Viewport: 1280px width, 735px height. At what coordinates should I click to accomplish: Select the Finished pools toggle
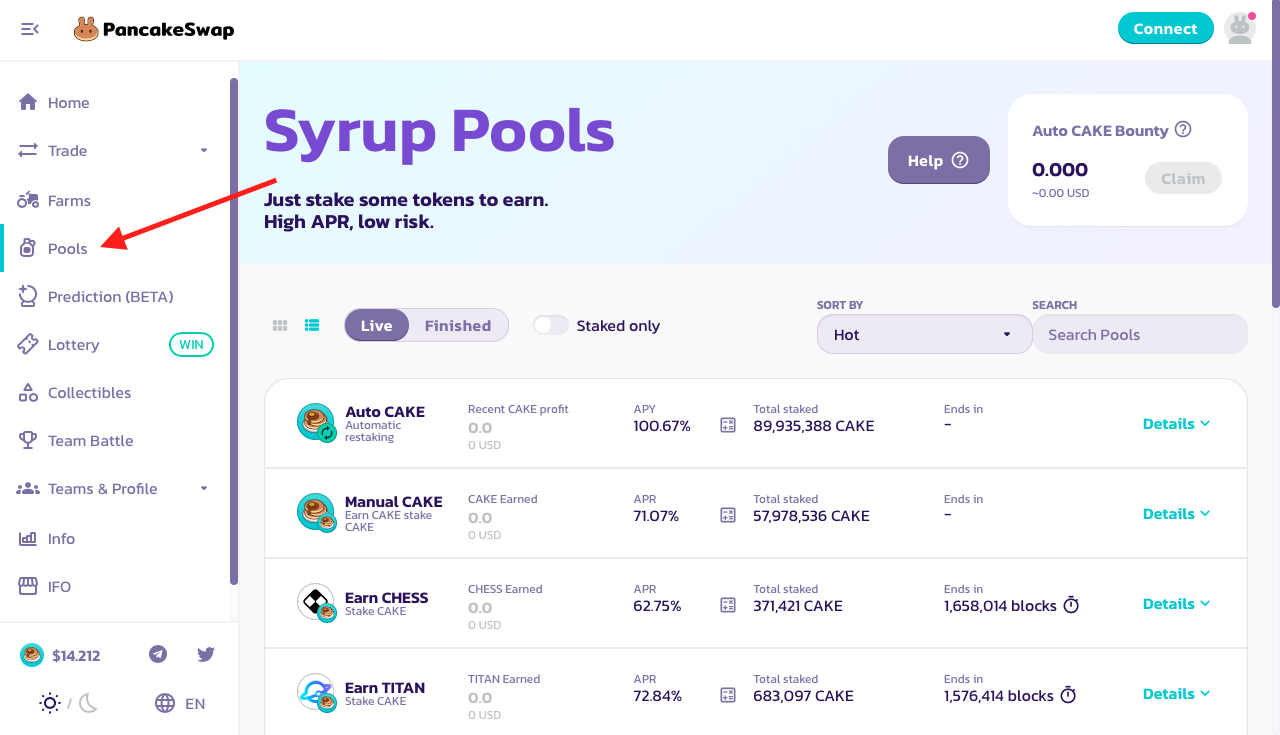click(458, 325)
